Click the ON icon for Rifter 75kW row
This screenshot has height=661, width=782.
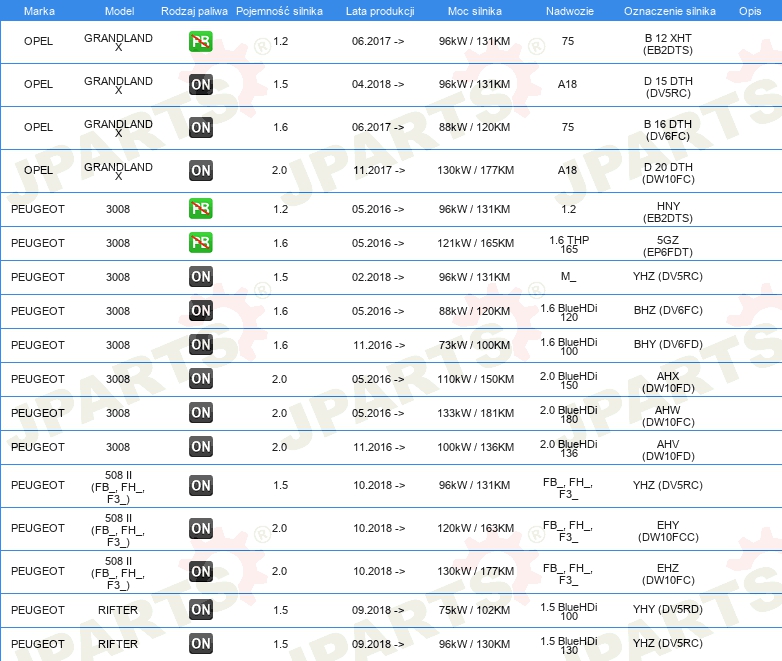(201, 610)
